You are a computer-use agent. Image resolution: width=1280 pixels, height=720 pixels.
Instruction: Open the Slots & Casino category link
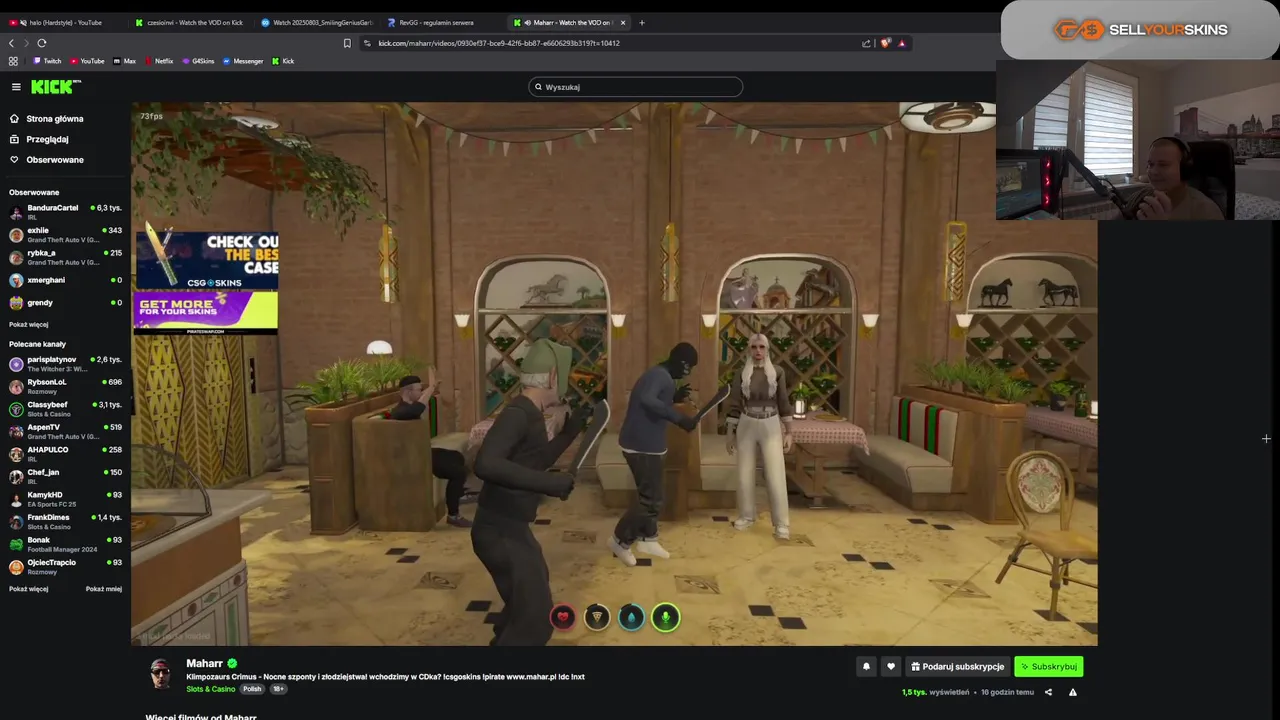click(x=211, y=689)
